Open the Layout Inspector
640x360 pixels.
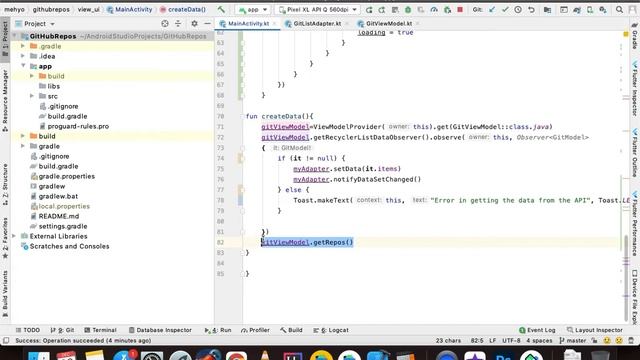coord(595,330)
